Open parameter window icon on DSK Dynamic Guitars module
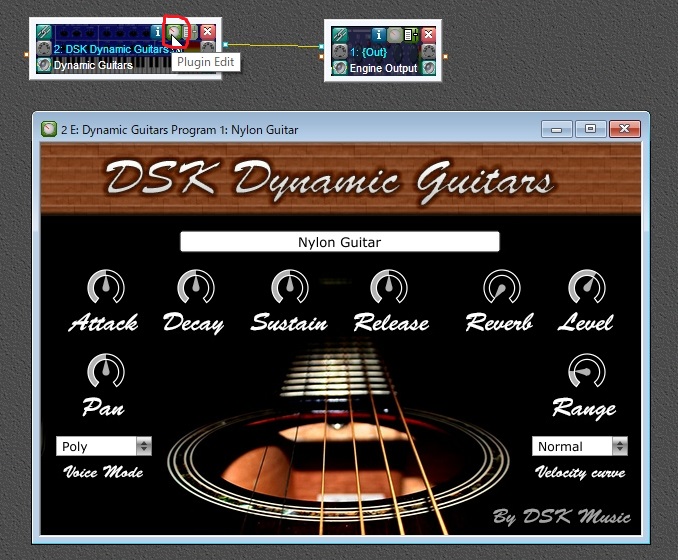Image resolution: width=678 pixels, height=560 pixels. tap(190, 32)
